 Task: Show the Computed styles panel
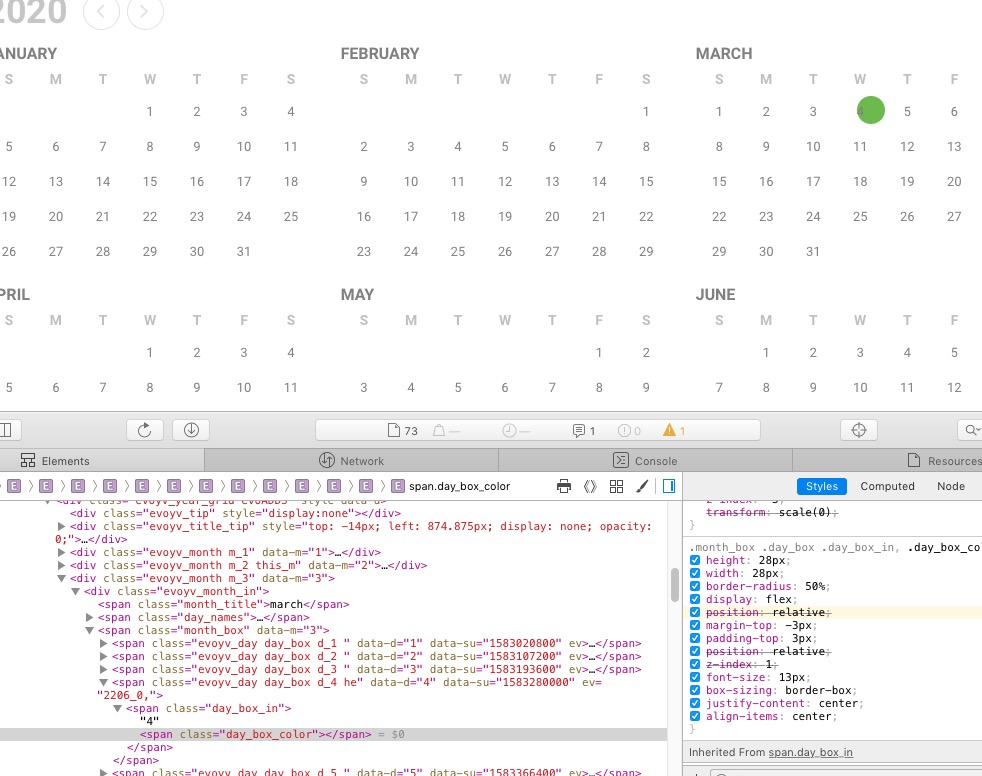[x=887, y=486]
